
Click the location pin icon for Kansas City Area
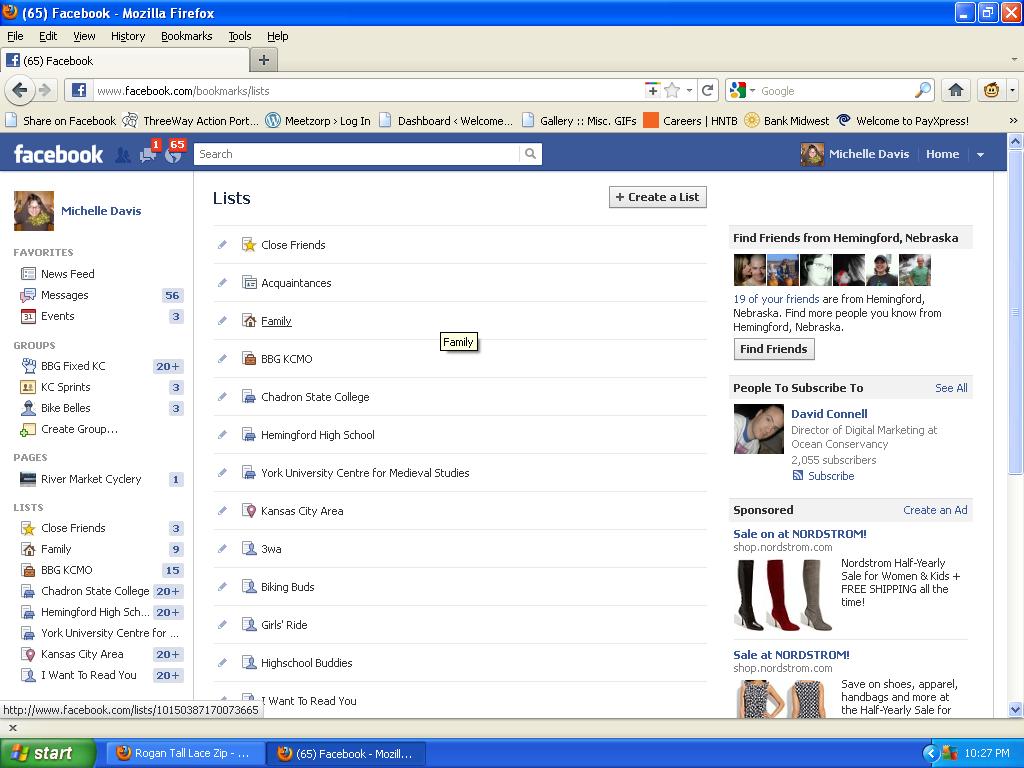click(x=249, y=511)
